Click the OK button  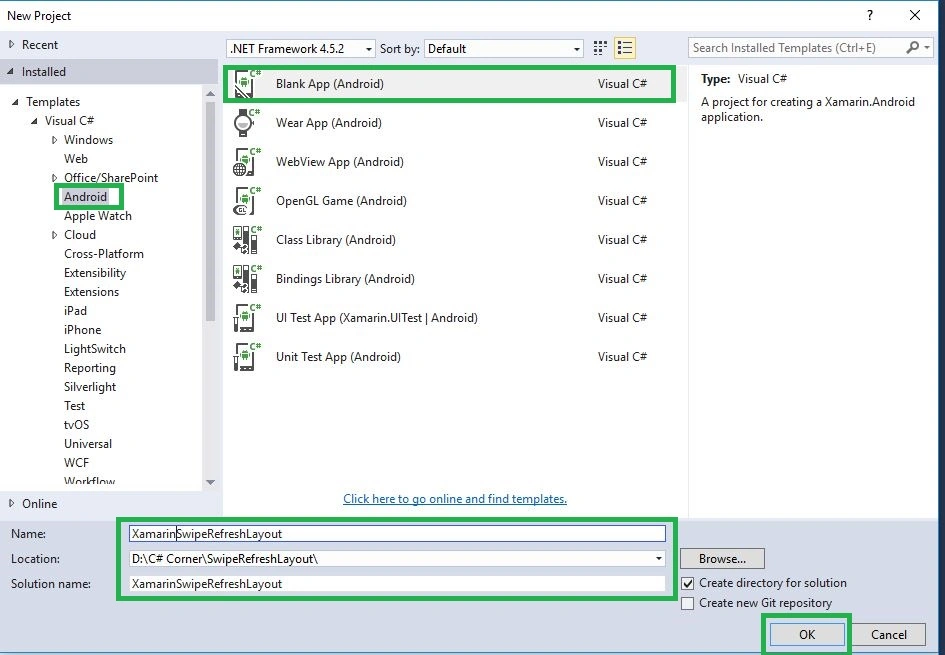click(x=806, y=635)
